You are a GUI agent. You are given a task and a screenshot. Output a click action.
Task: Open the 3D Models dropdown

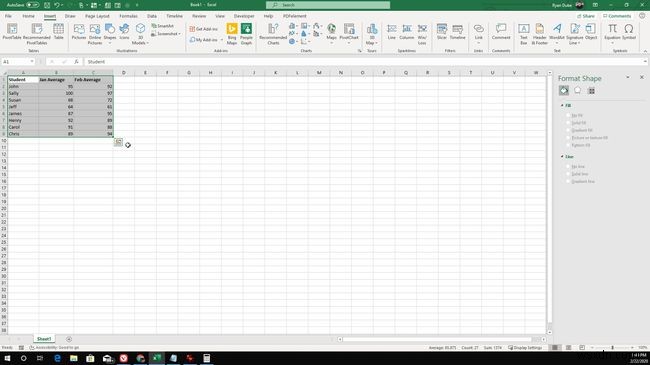(x=140, y=34)
